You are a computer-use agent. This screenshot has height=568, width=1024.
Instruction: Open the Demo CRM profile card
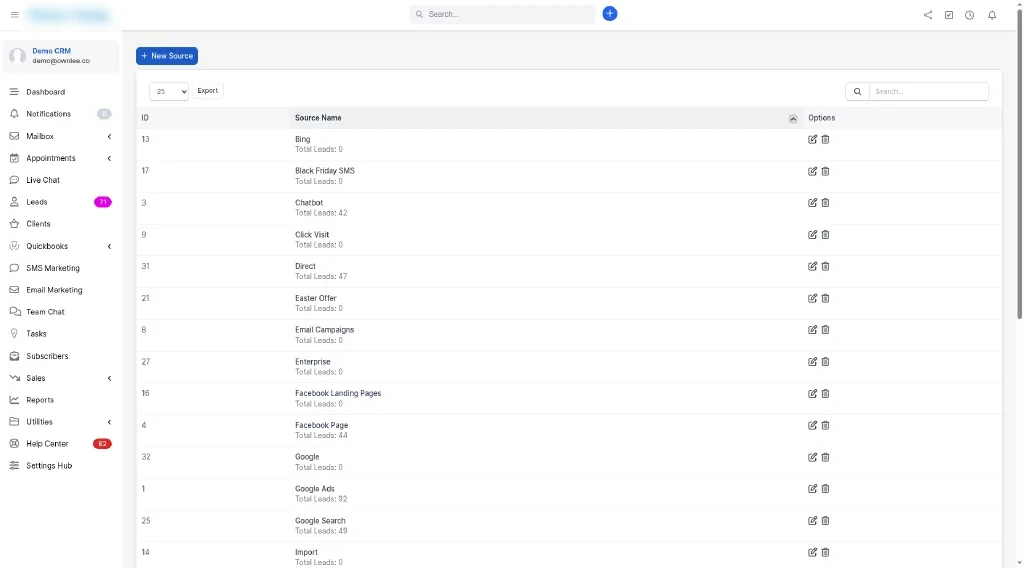coord(61,56)
